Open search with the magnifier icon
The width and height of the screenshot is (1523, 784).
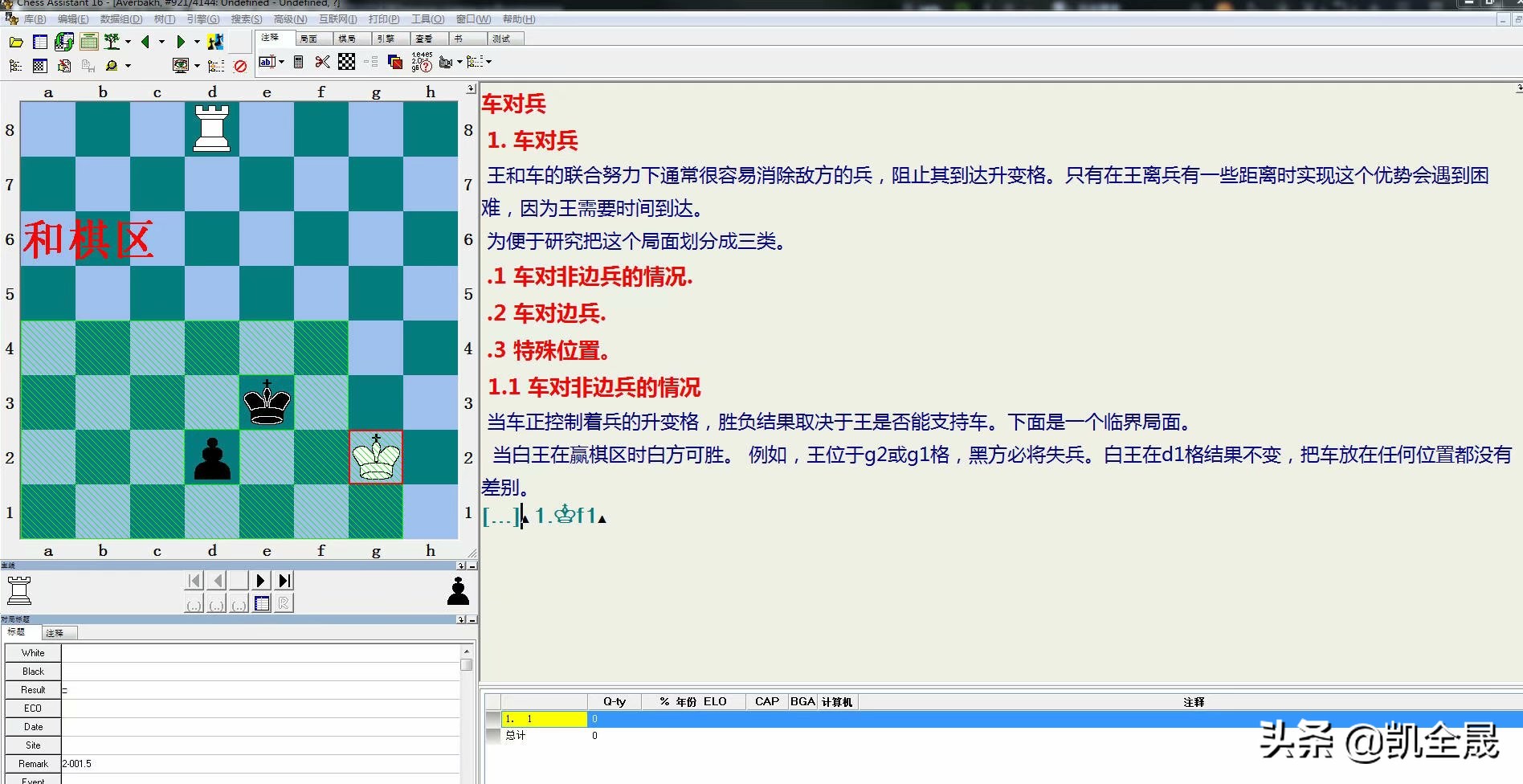click(x=110, y=66)
